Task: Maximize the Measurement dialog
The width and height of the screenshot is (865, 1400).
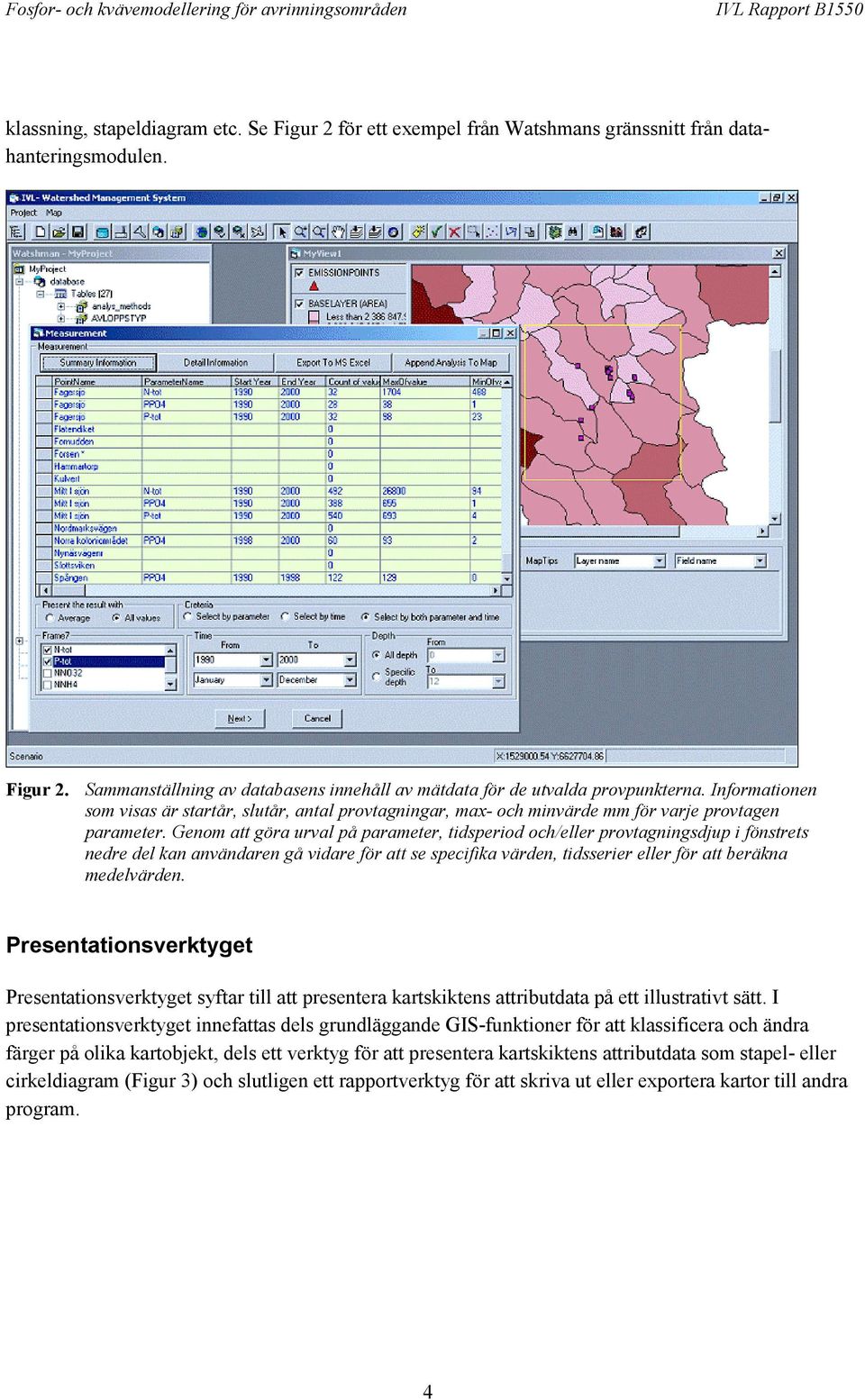Action: click(496, 332)
